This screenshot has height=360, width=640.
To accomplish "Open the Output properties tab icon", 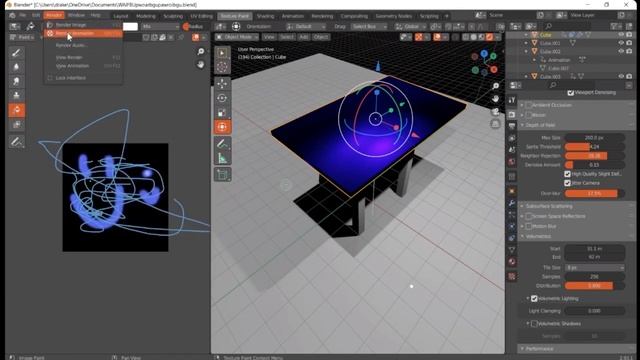I will point(512,127).
